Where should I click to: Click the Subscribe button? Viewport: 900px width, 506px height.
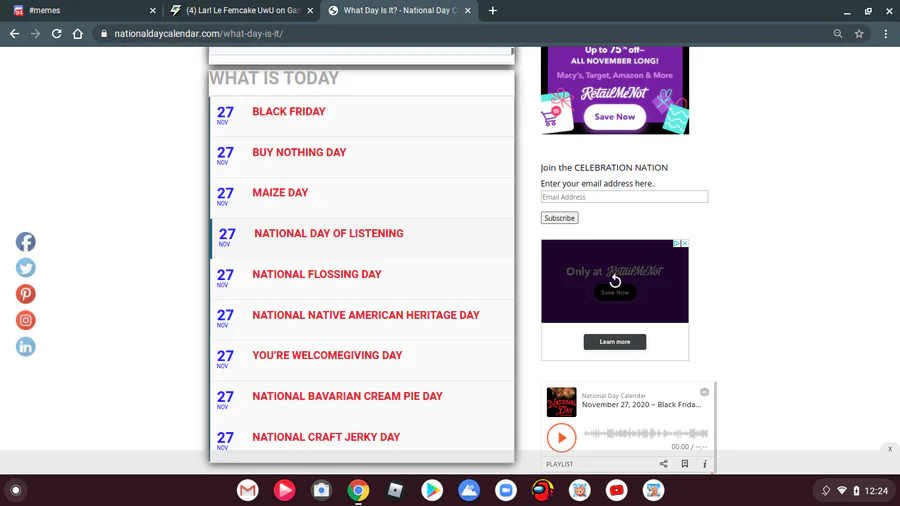[x=559, y=218]
